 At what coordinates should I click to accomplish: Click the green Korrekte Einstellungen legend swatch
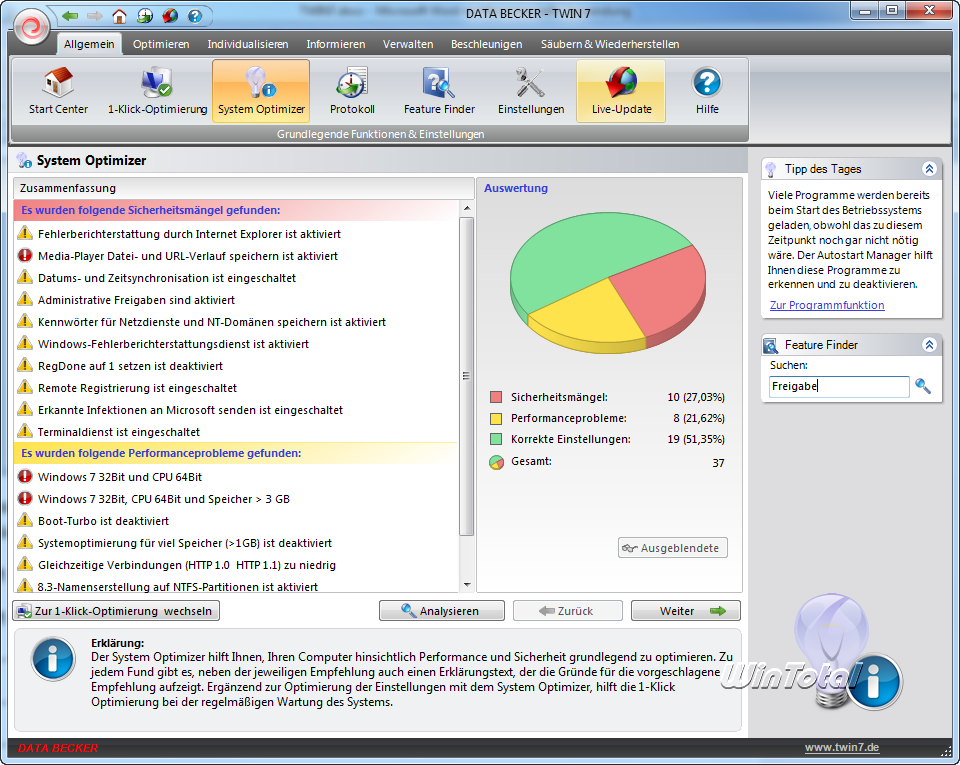click(x=496, y=439)
